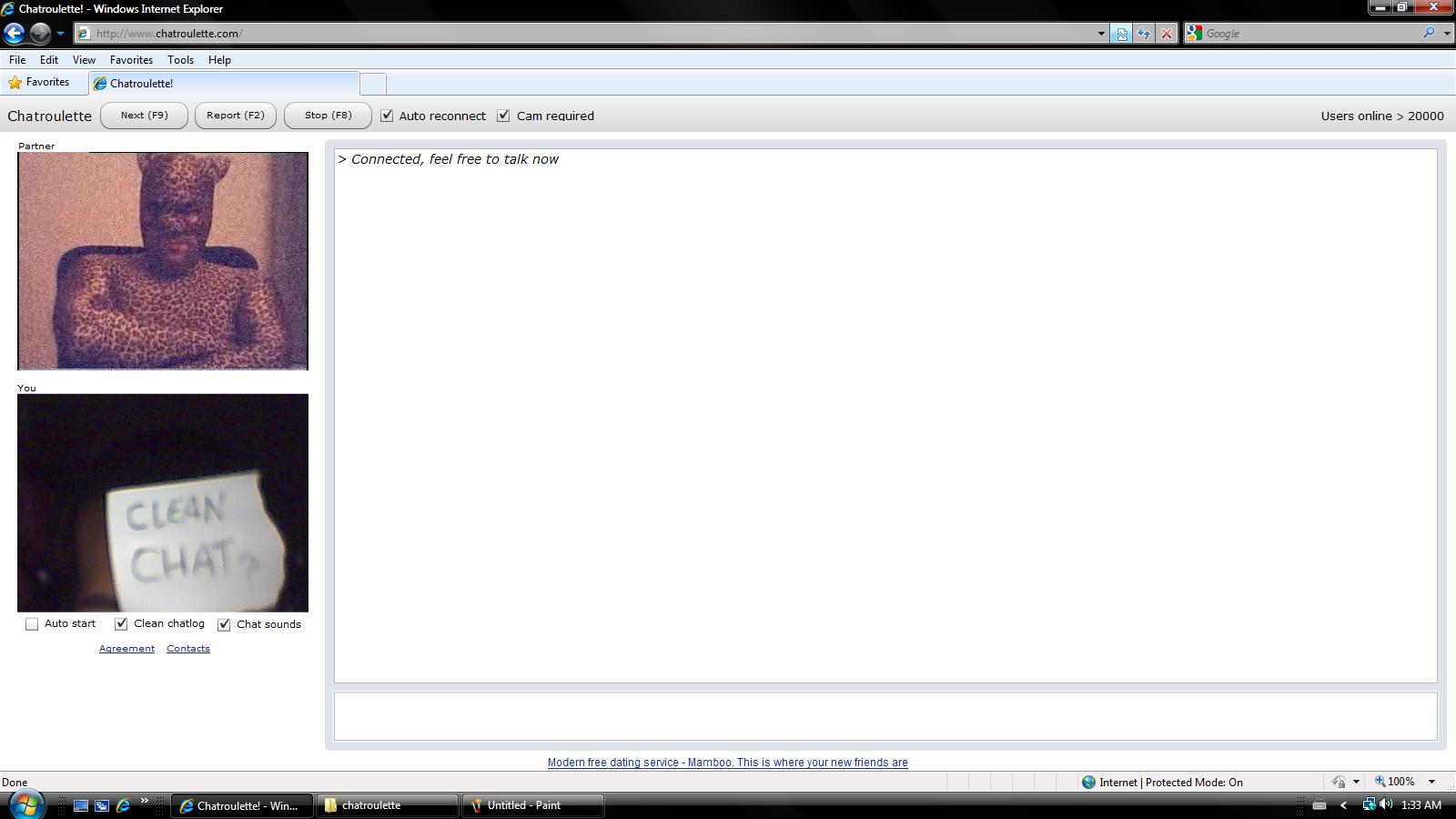The height and width of the screenshot is (819, 1456).
Task: Click the tray keyboard icon
Action: (x=1319, y=805)
